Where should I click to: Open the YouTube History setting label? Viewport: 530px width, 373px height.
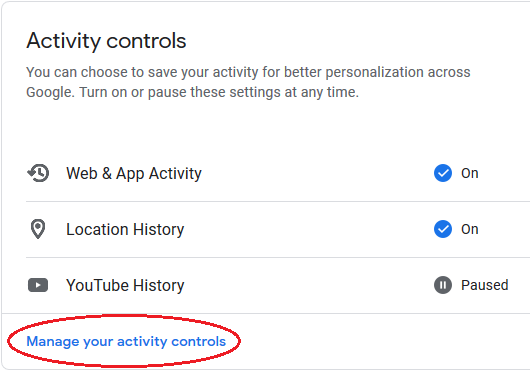(125, 285)
